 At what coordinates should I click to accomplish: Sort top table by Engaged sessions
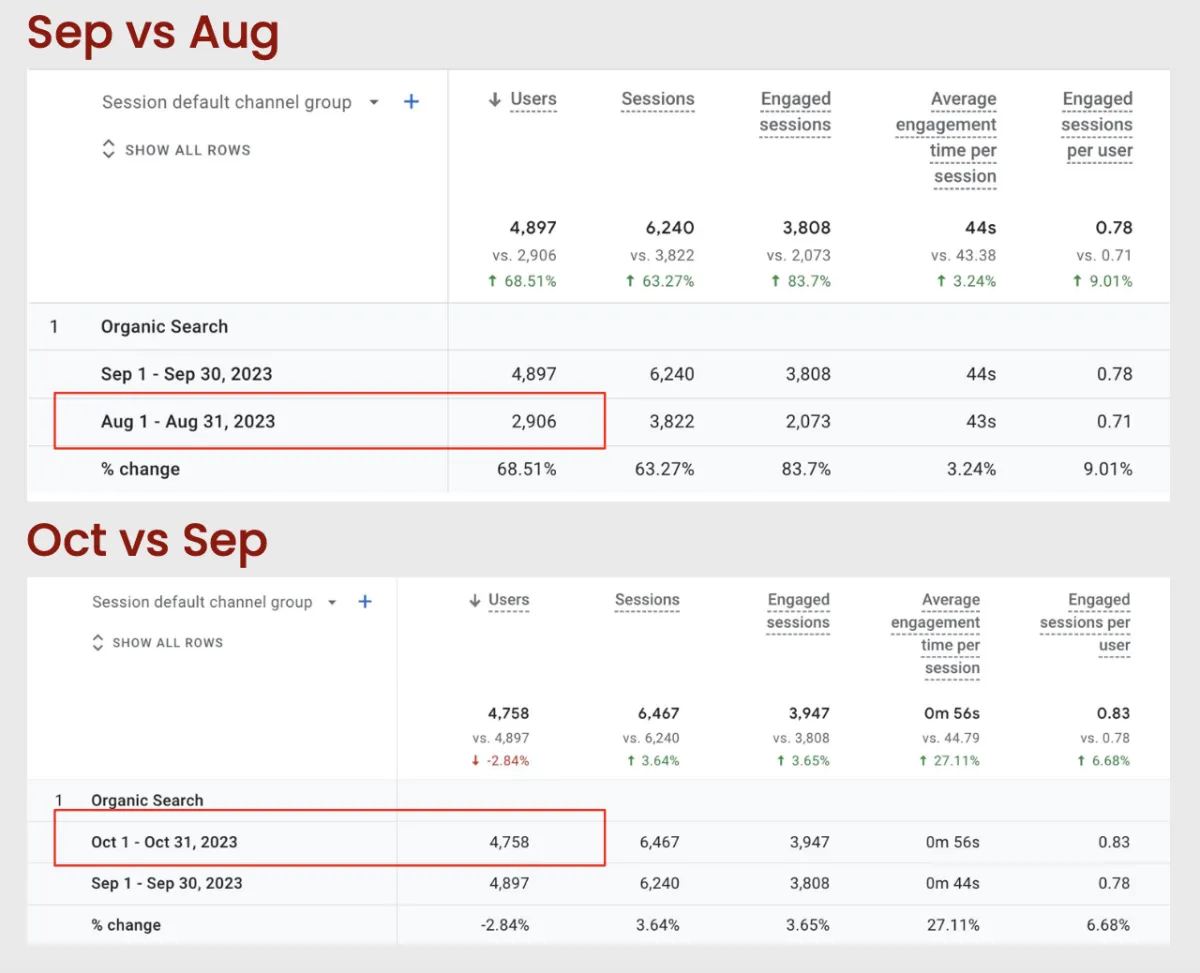[795, 111]
